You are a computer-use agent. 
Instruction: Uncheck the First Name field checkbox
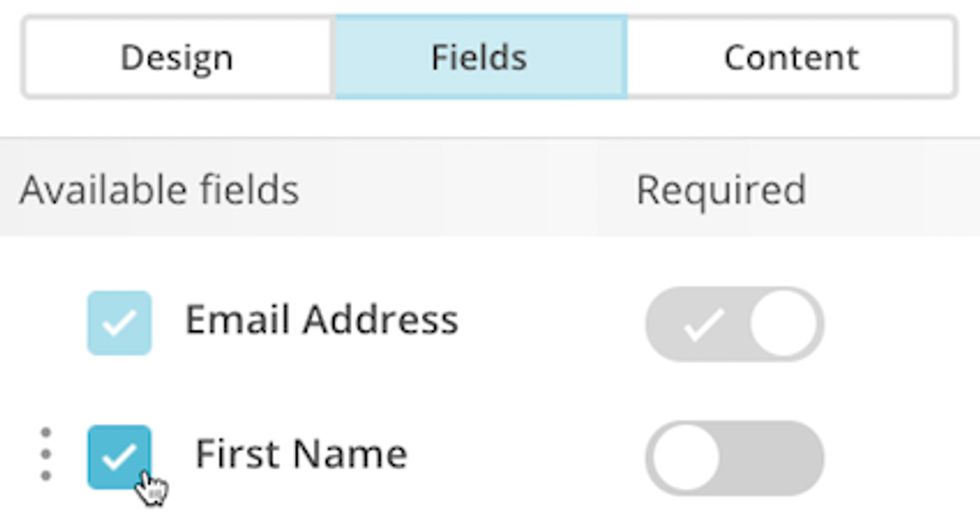click(119, 457)
